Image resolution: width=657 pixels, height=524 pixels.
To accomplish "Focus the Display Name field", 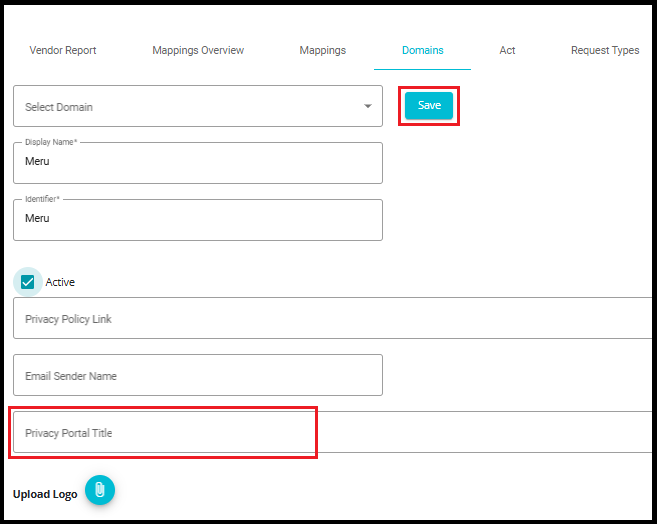I will tap(198, 163).
